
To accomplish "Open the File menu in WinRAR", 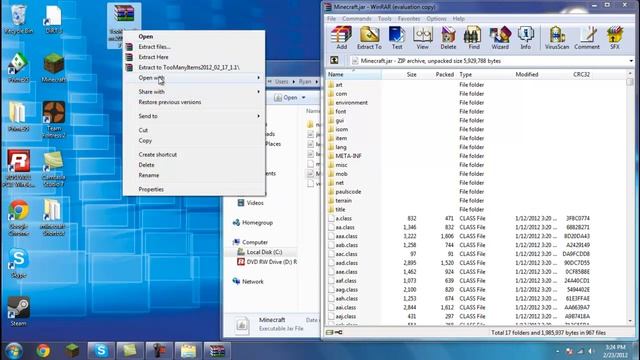I will (331, 19).
